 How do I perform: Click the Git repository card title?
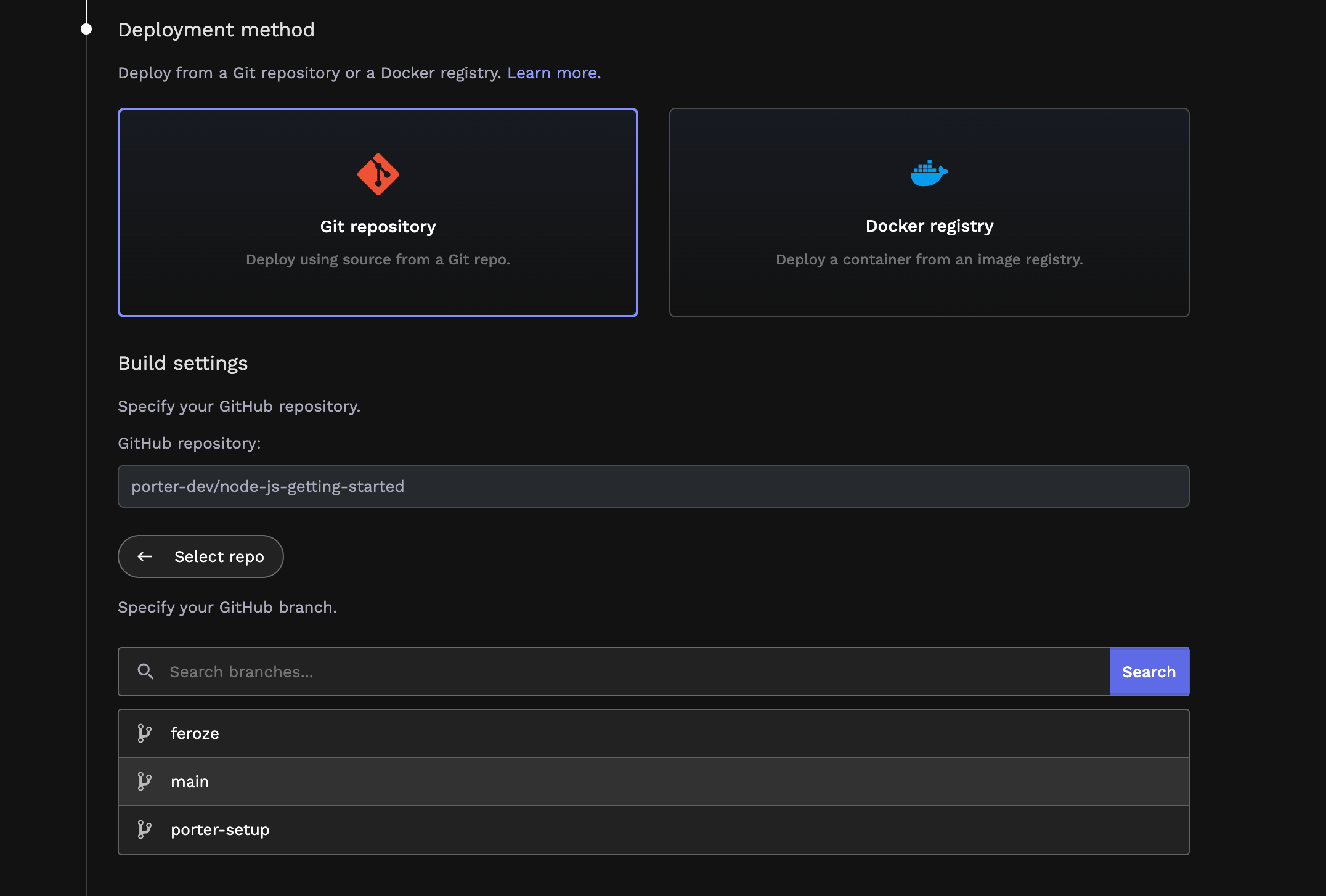[x=378, y=226]
